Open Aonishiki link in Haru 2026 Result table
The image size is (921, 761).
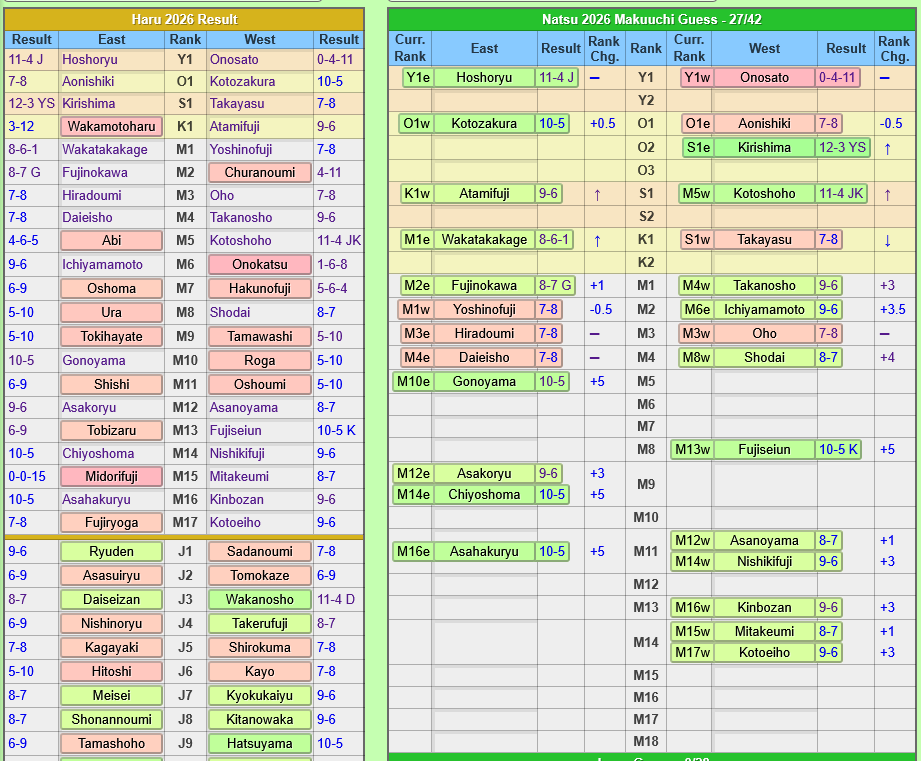[x=88, y=82]
